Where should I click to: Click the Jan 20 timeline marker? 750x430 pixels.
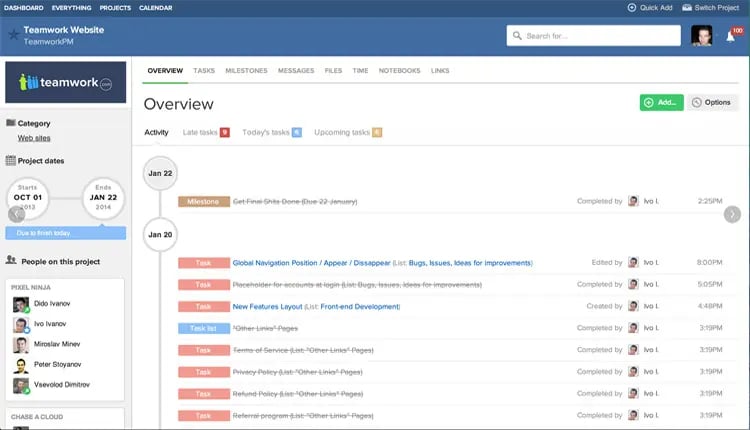[160, 235]
